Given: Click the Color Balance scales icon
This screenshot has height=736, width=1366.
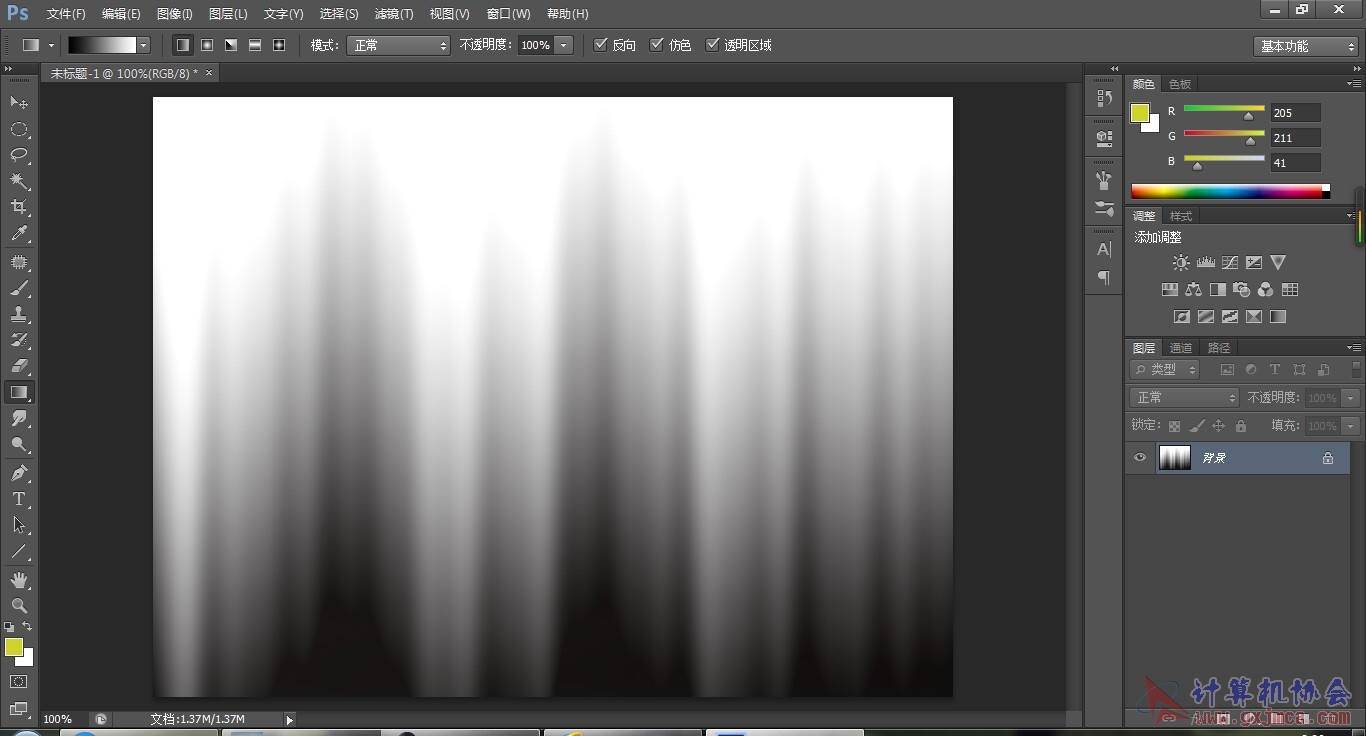Looking at the screenshot, I should click(1193, 290).
